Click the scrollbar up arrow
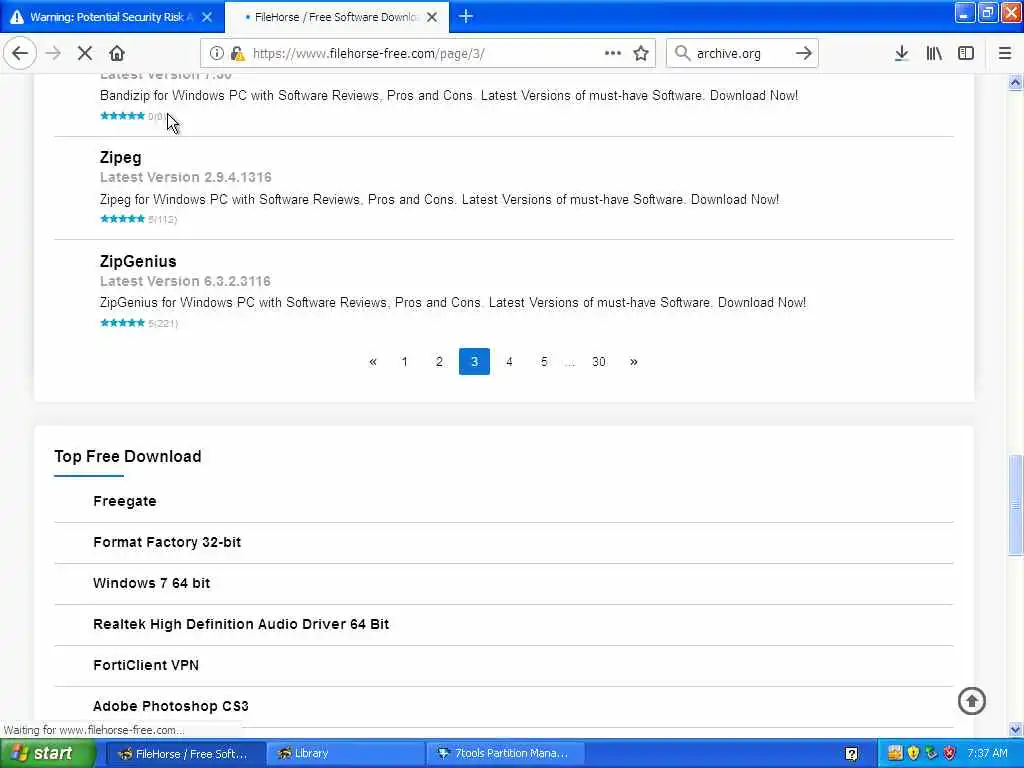The image size is (1024, 768). [1015, 82]
